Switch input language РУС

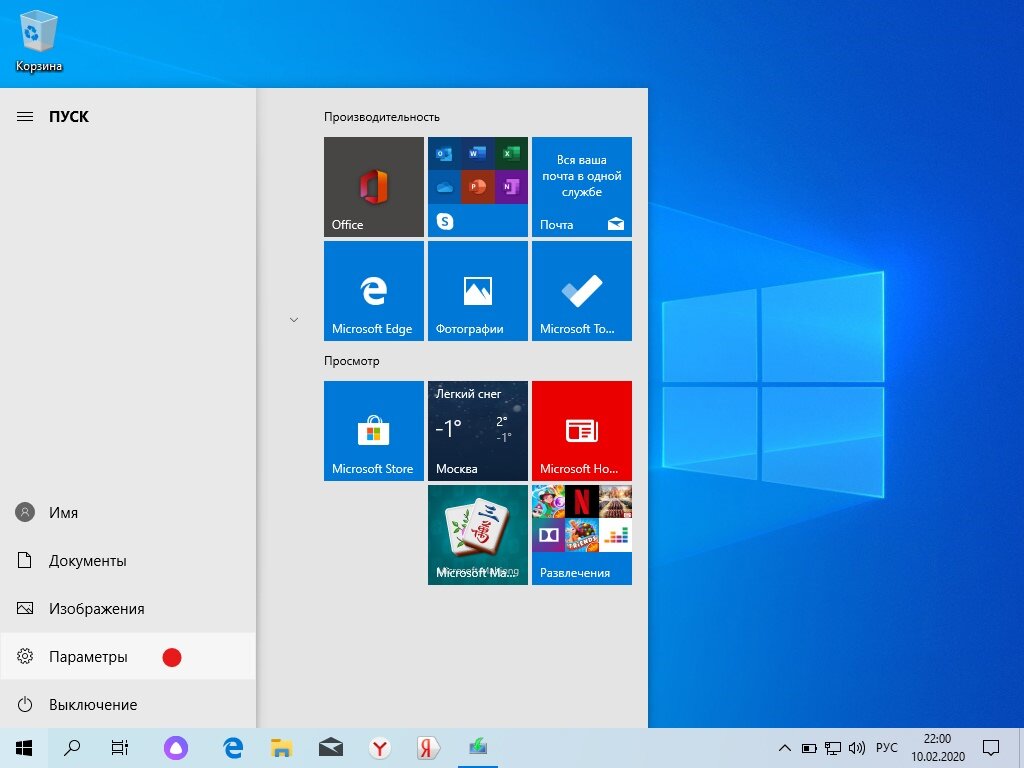[886, 748]
